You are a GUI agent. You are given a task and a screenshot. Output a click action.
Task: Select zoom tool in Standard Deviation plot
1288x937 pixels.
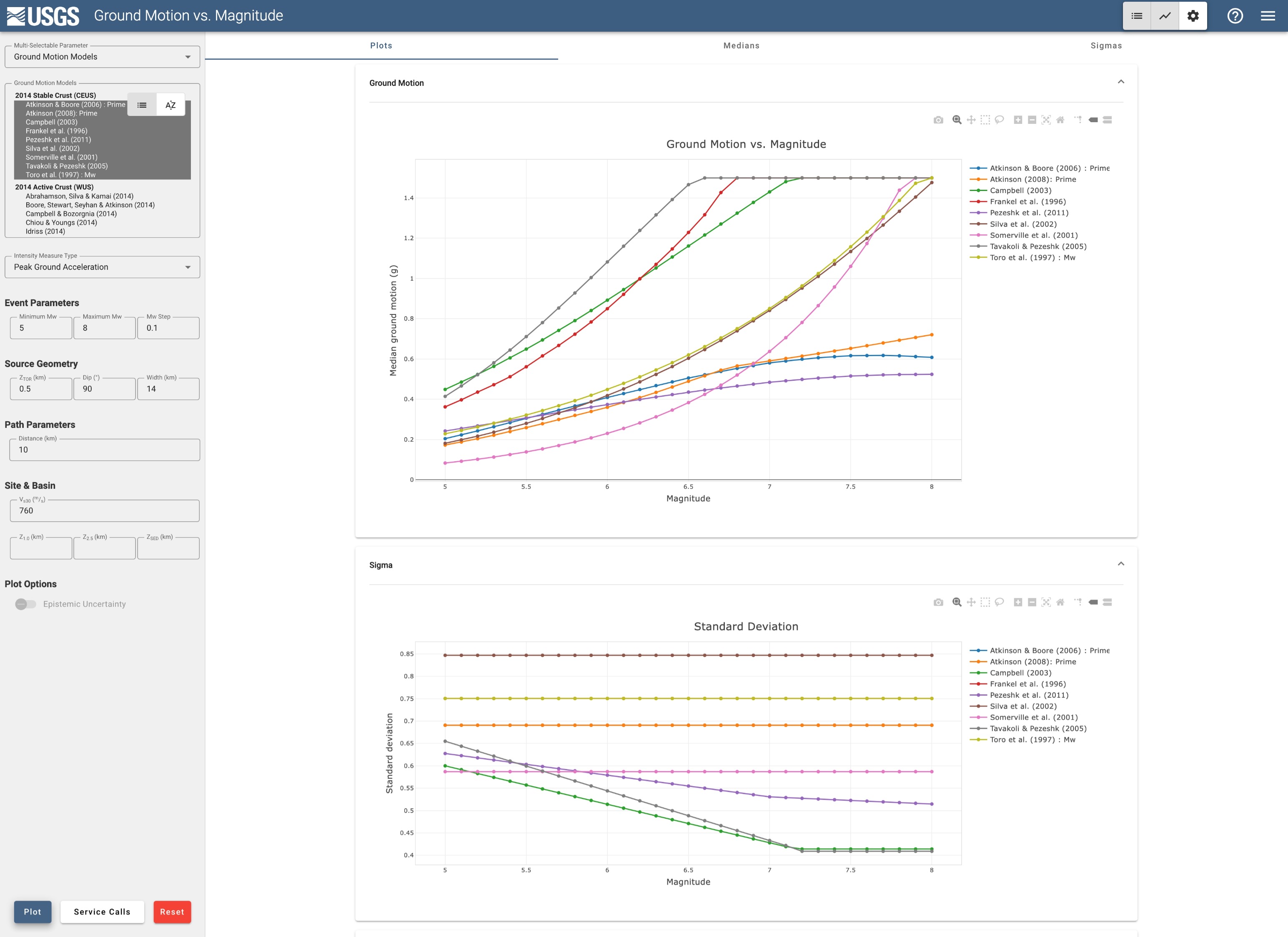point(957,602)
